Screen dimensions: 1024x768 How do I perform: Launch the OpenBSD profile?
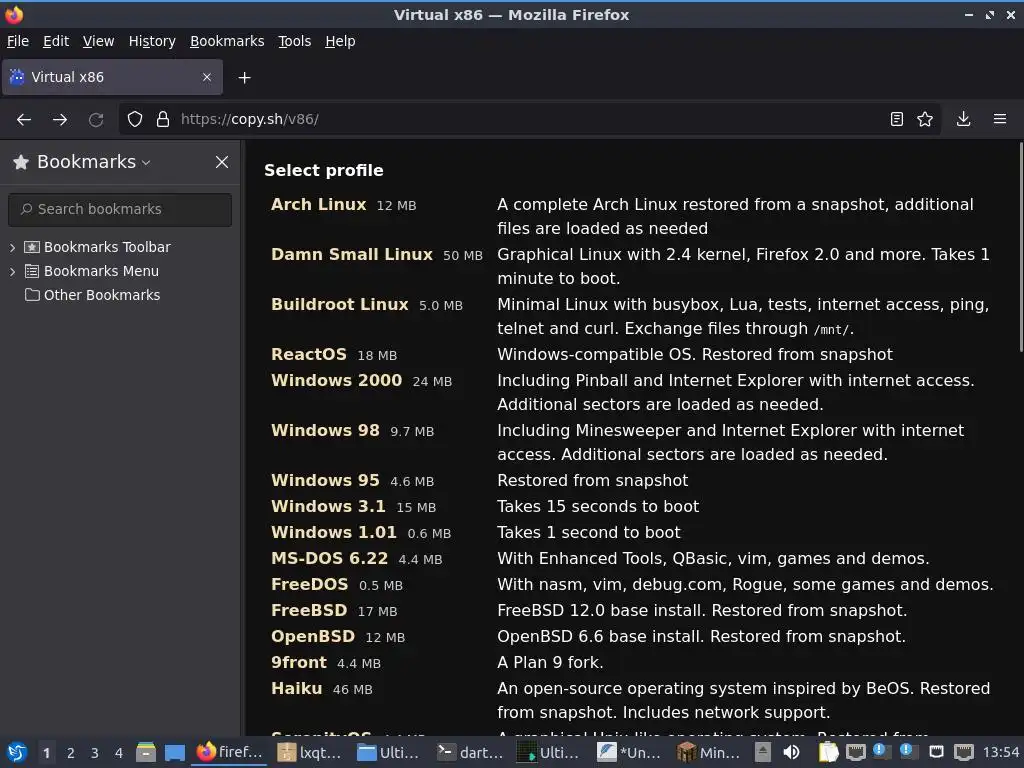(x=313, y=637)
